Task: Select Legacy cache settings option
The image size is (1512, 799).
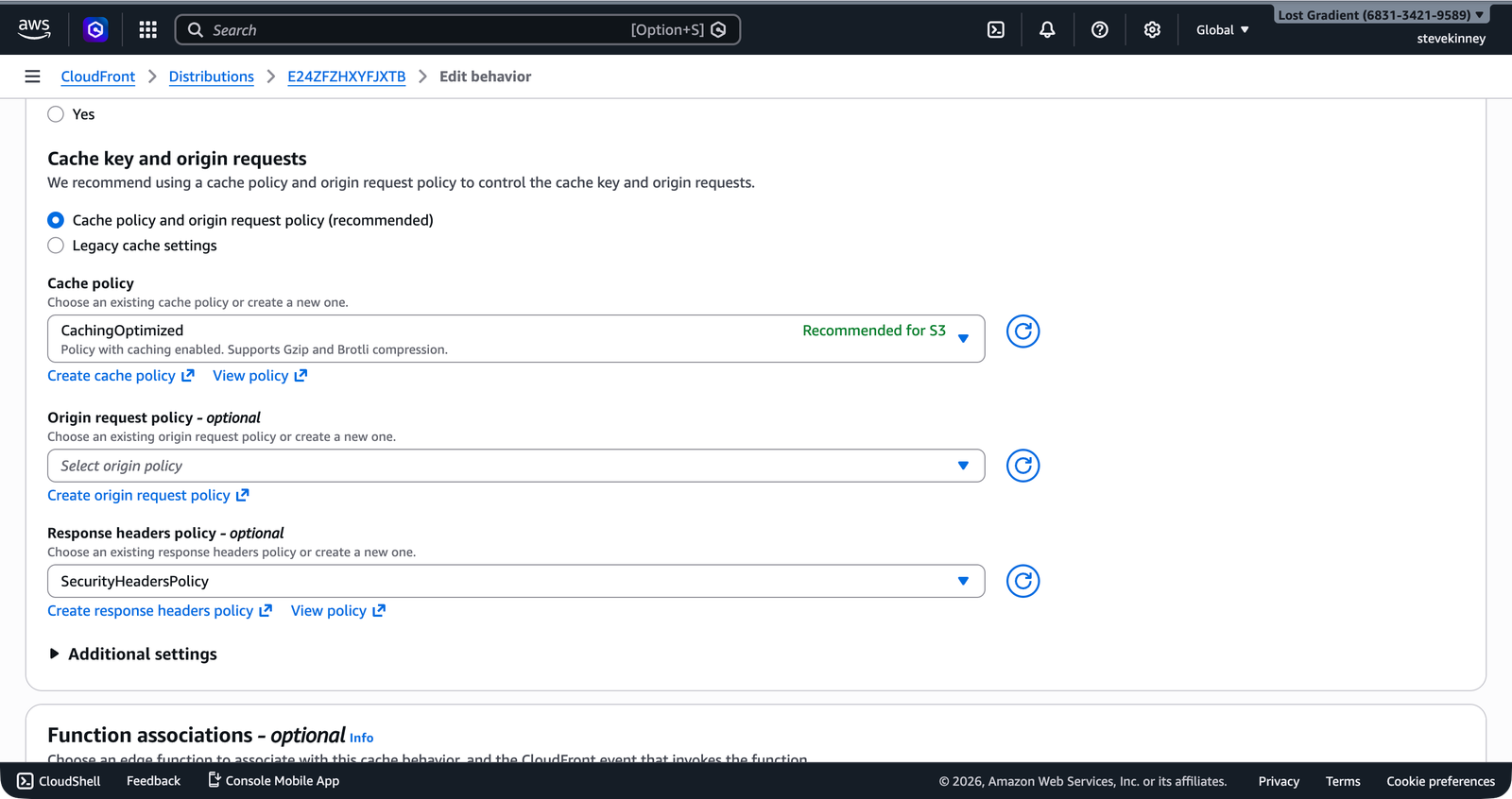Action: coord(56,246)
